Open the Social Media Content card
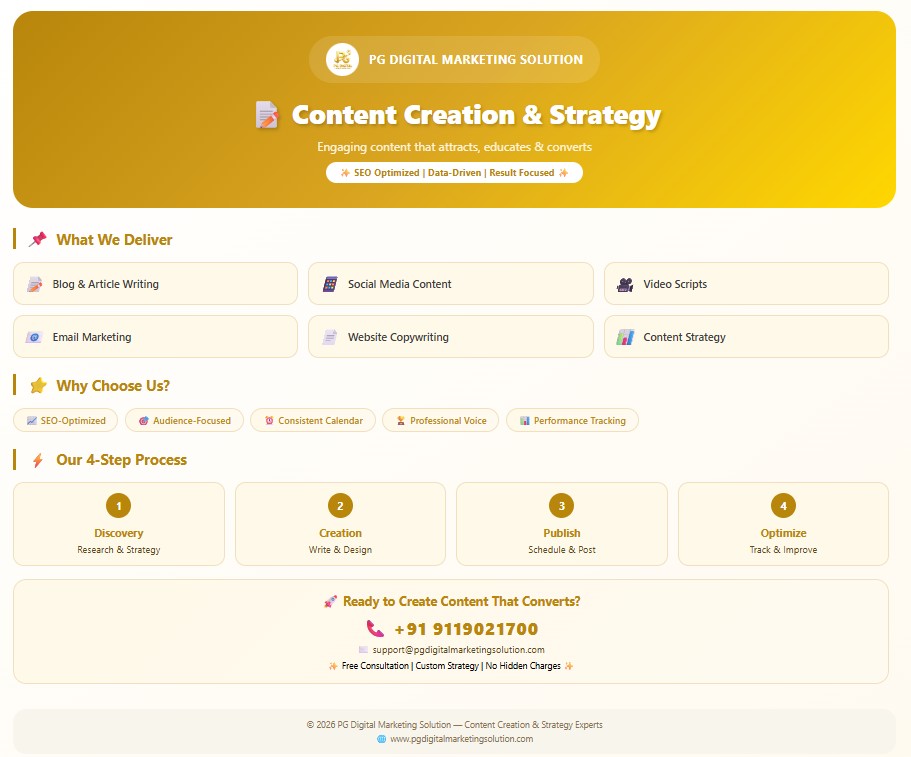911x757 pixels. 451,284
